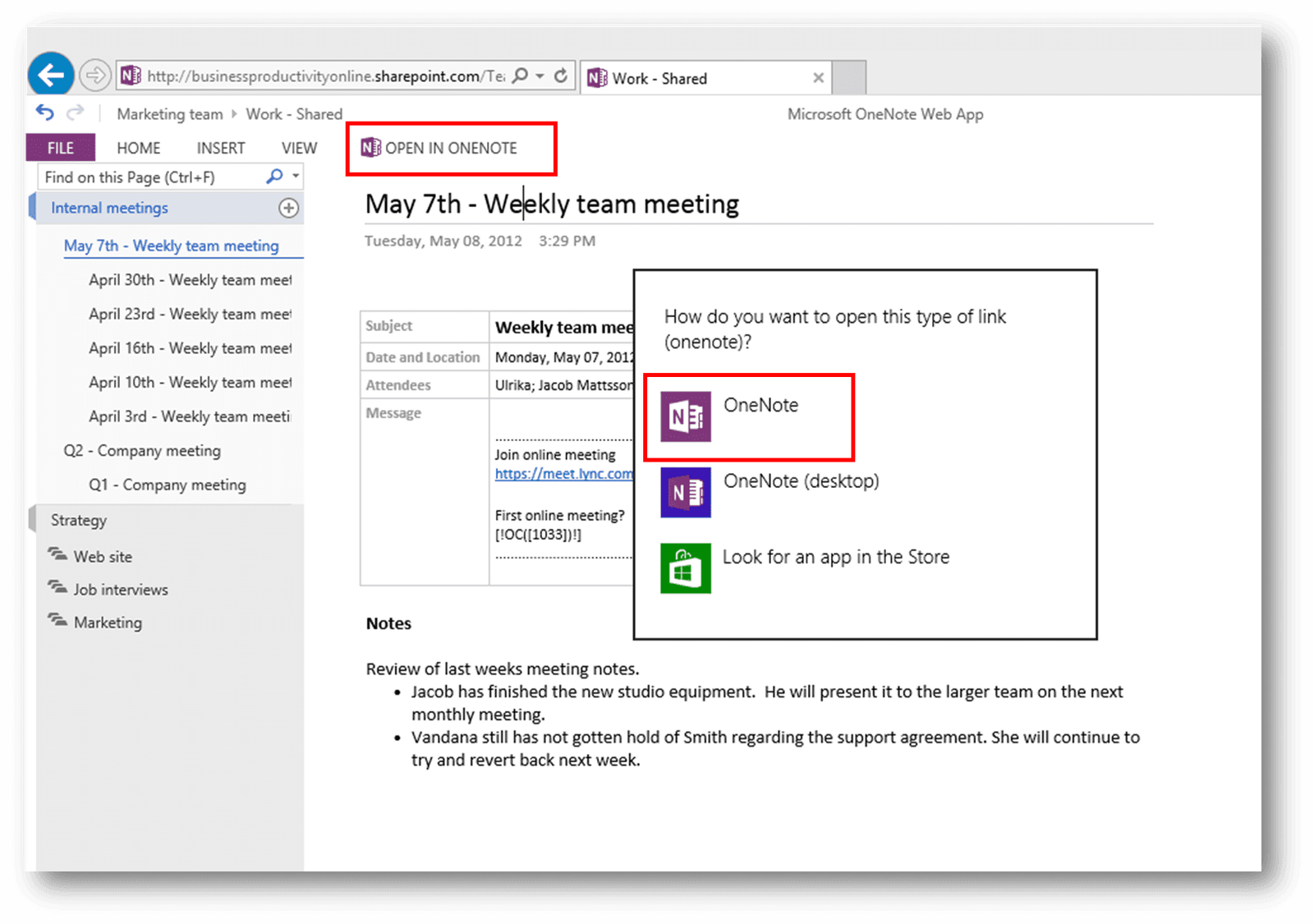Click the Marketing section group icon
This screenshot has height=924, width=1314.
pyautogui.click(x=57, y=620)
